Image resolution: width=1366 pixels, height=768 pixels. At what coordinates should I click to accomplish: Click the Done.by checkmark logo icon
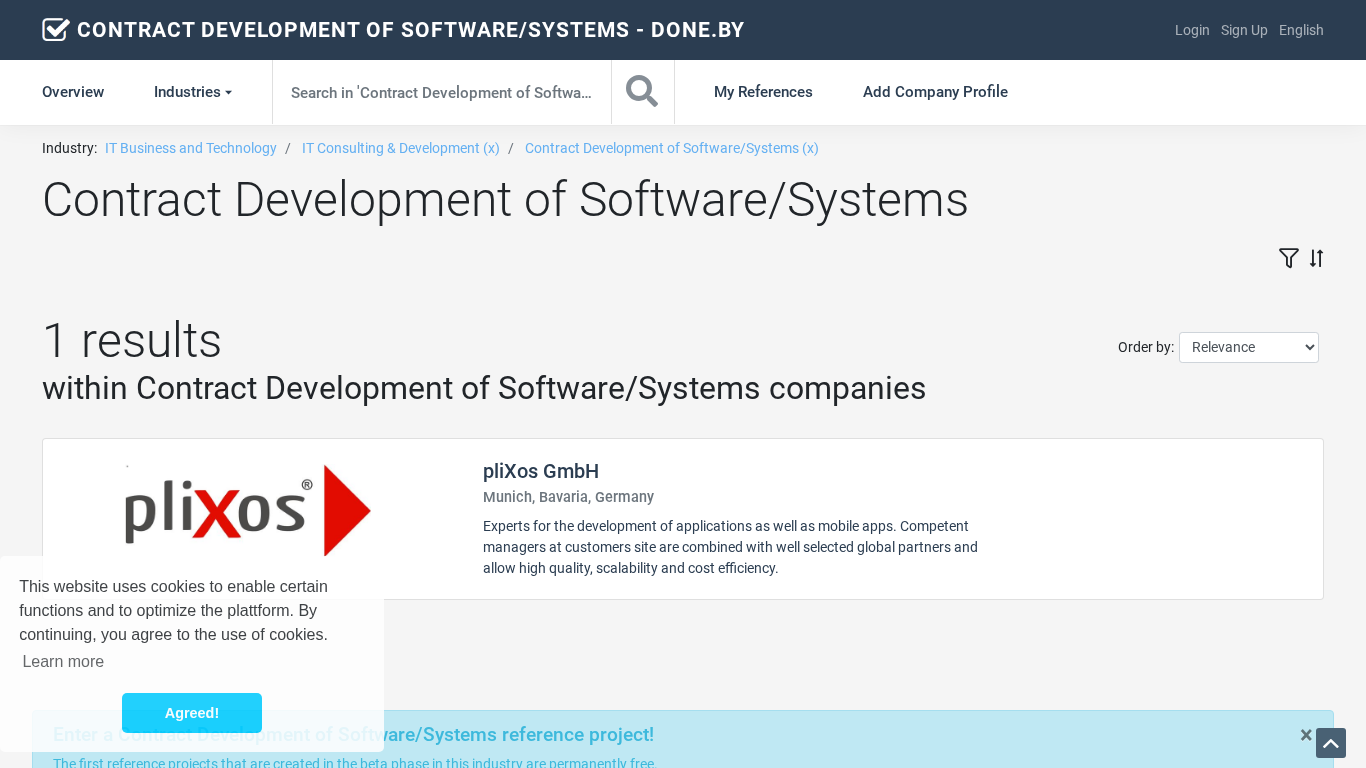56,30
